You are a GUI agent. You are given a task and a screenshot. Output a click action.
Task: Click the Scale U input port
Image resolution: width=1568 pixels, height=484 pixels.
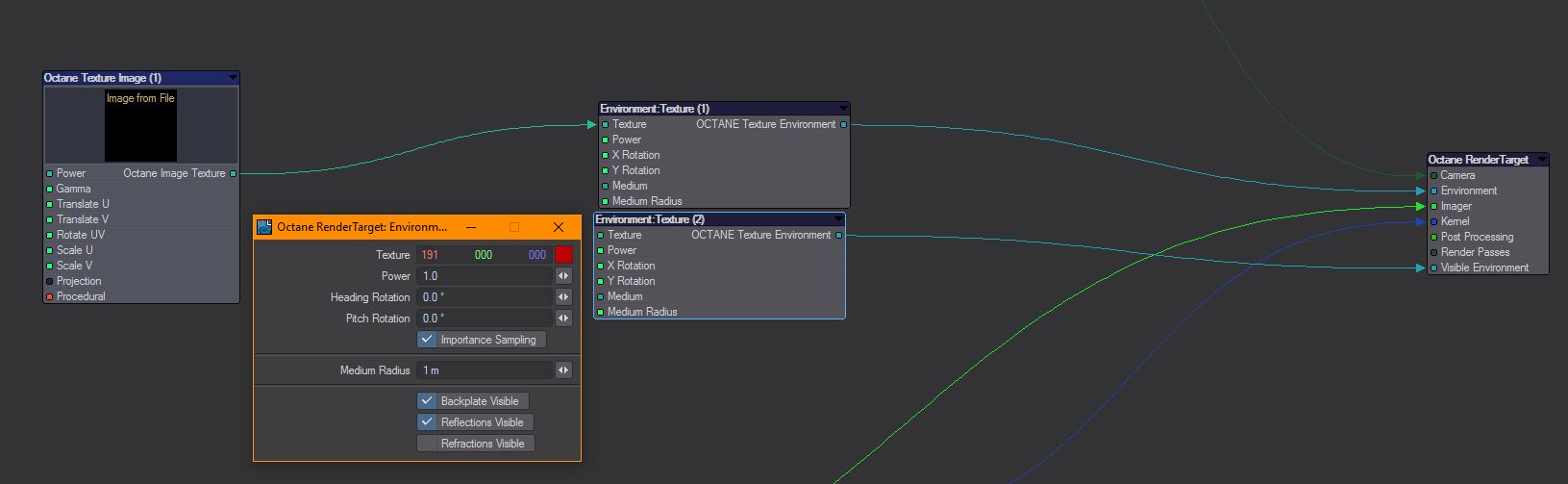click(x=50, y=251)
